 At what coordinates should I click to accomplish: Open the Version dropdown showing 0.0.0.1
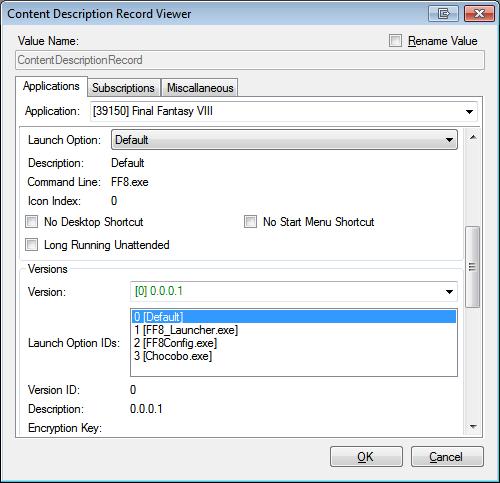point(294,292)
